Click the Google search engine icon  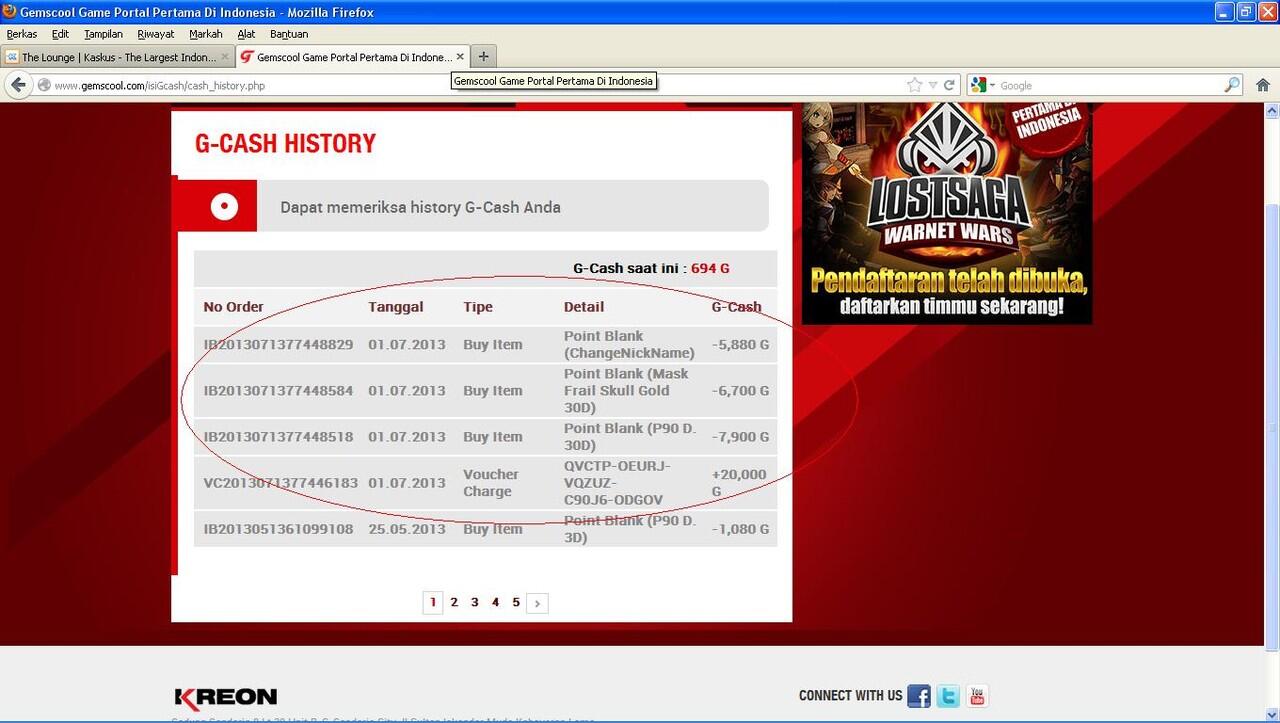979,85
